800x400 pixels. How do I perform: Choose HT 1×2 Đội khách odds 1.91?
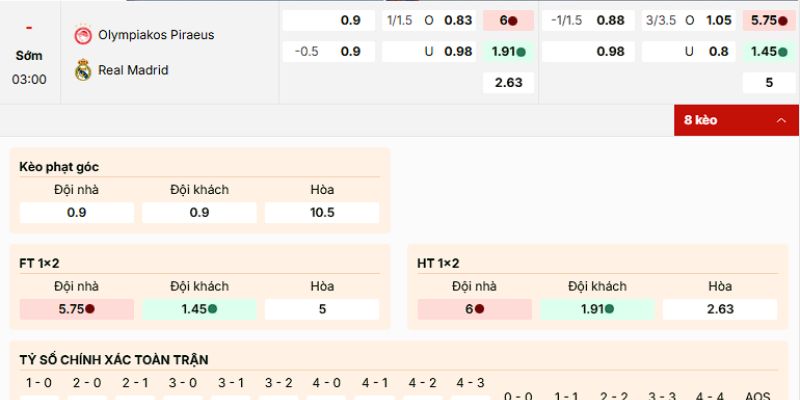click(597, 309)
